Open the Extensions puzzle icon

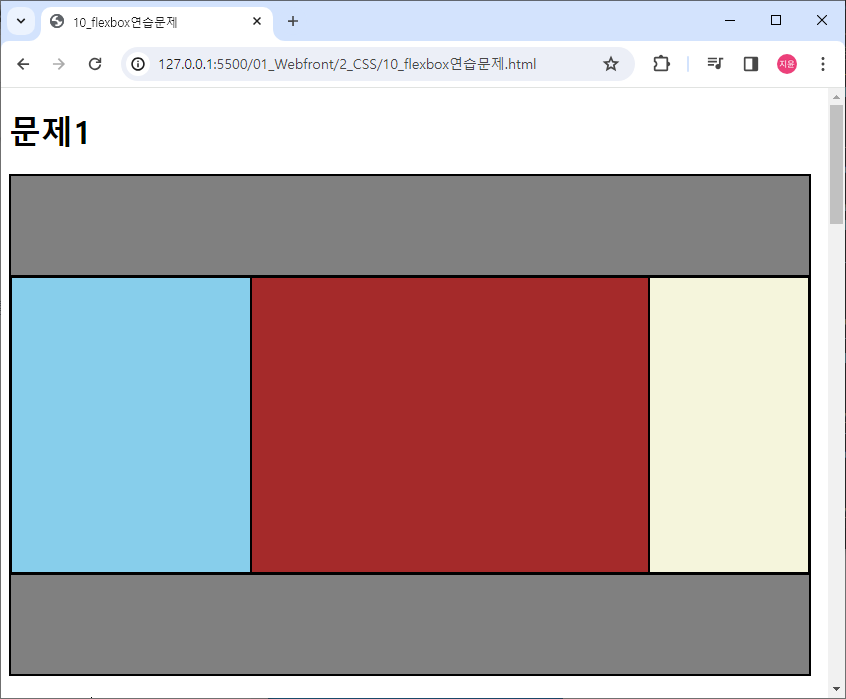(661, 64)
